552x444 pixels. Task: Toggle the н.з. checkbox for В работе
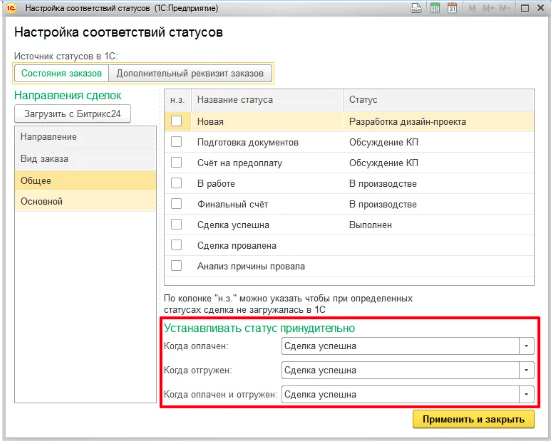(x=176, y=183)
